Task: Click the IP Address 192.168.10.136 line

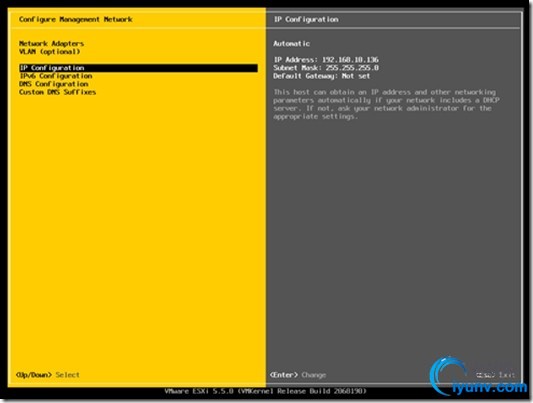Action: click(326, 60)
